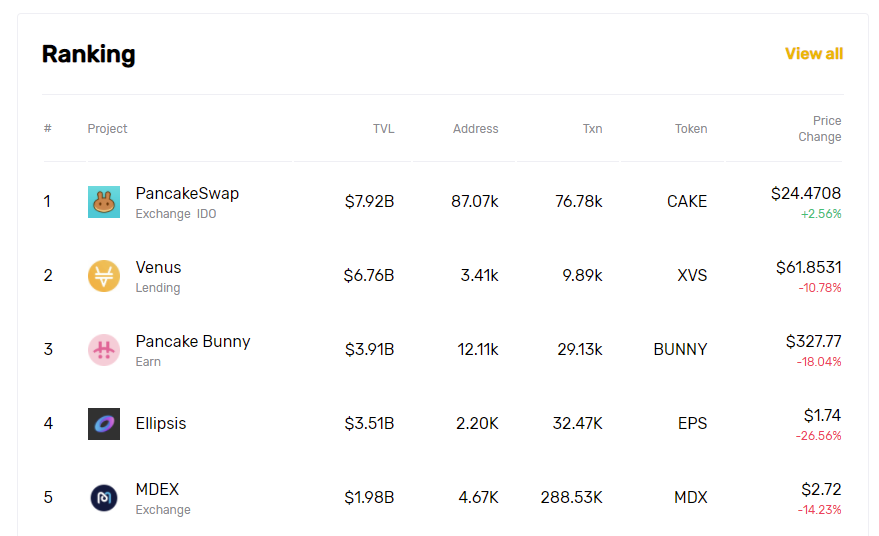Click the 288.53K transaction count
Image resolution: width=879 pixels, height=536 pixels.
coord(571,498)
